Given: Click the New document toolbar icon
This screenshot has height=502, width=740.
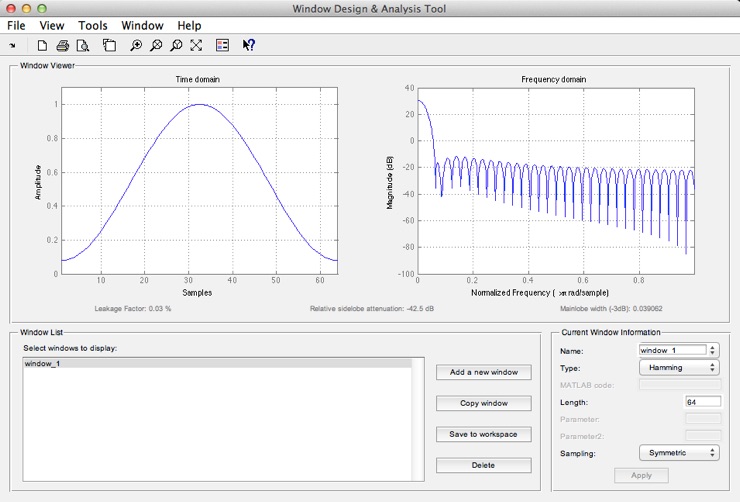Looking at the screenshot, I should pos(42,45).
